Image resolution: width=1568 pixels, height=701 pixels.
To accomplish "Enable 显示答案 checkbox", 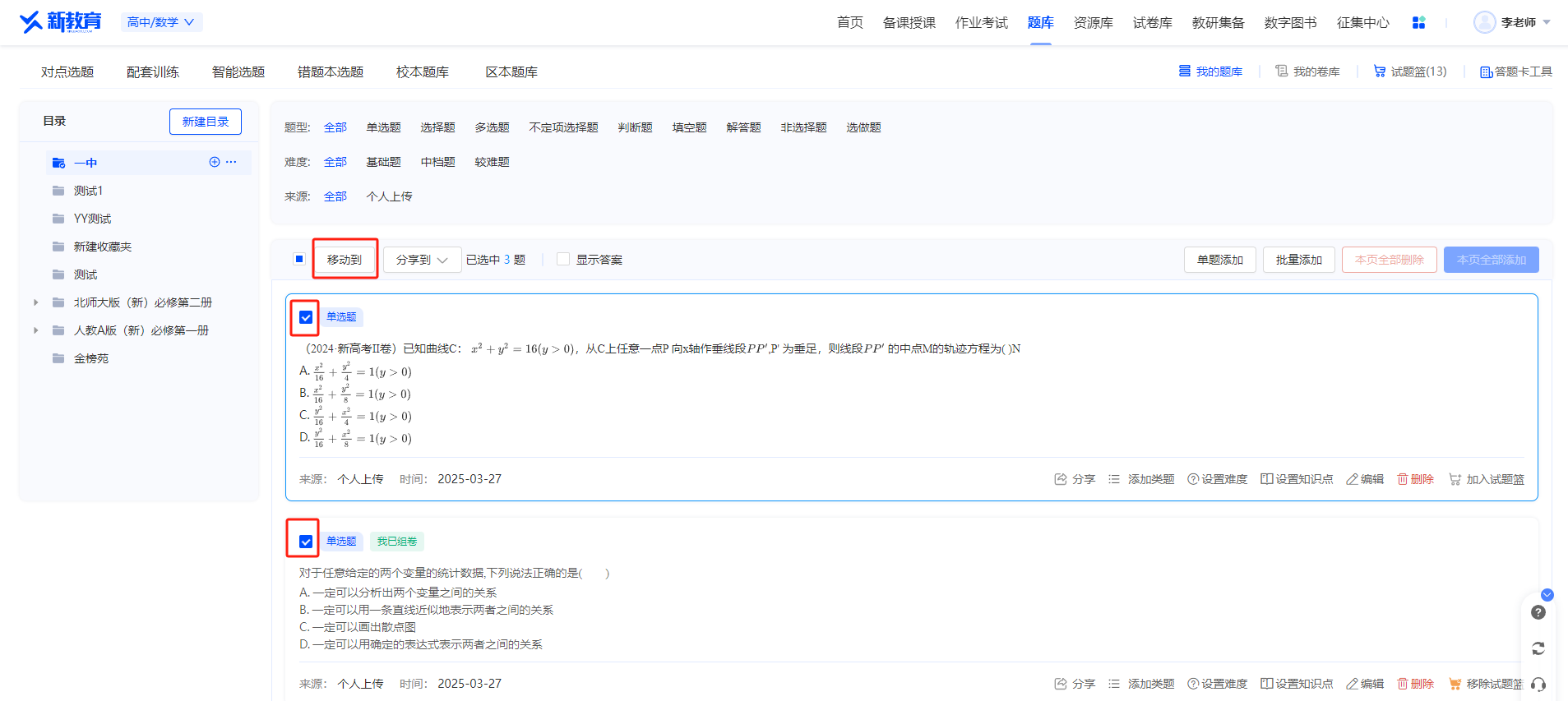I will click(563, 259).
